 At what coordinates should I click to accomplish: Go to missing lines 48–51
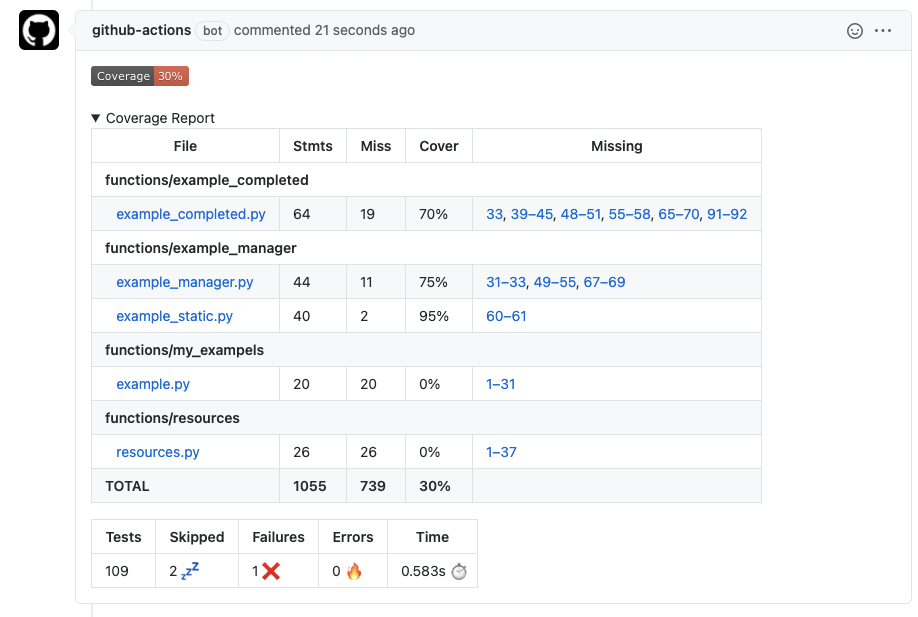point(581,214)
